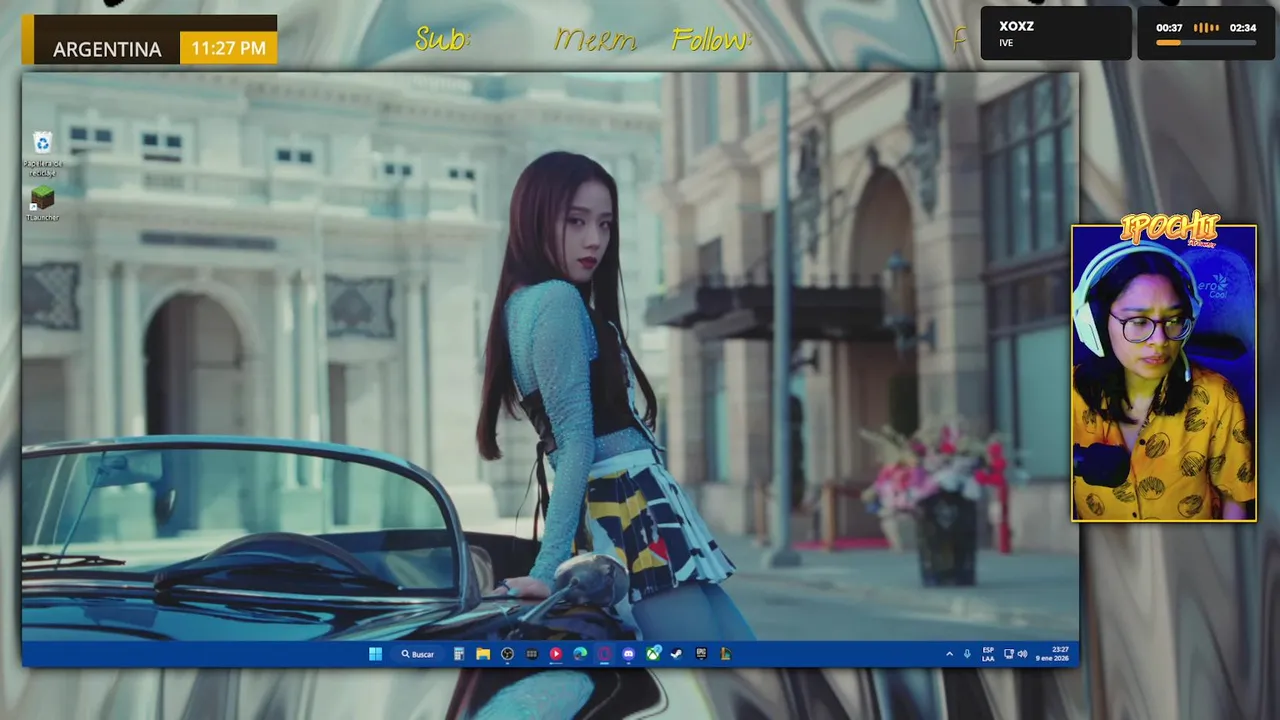Select the Papelera de reciclaje desktop icon
This screenshot has width=1280, height=720.
click(x=42, y=155)
